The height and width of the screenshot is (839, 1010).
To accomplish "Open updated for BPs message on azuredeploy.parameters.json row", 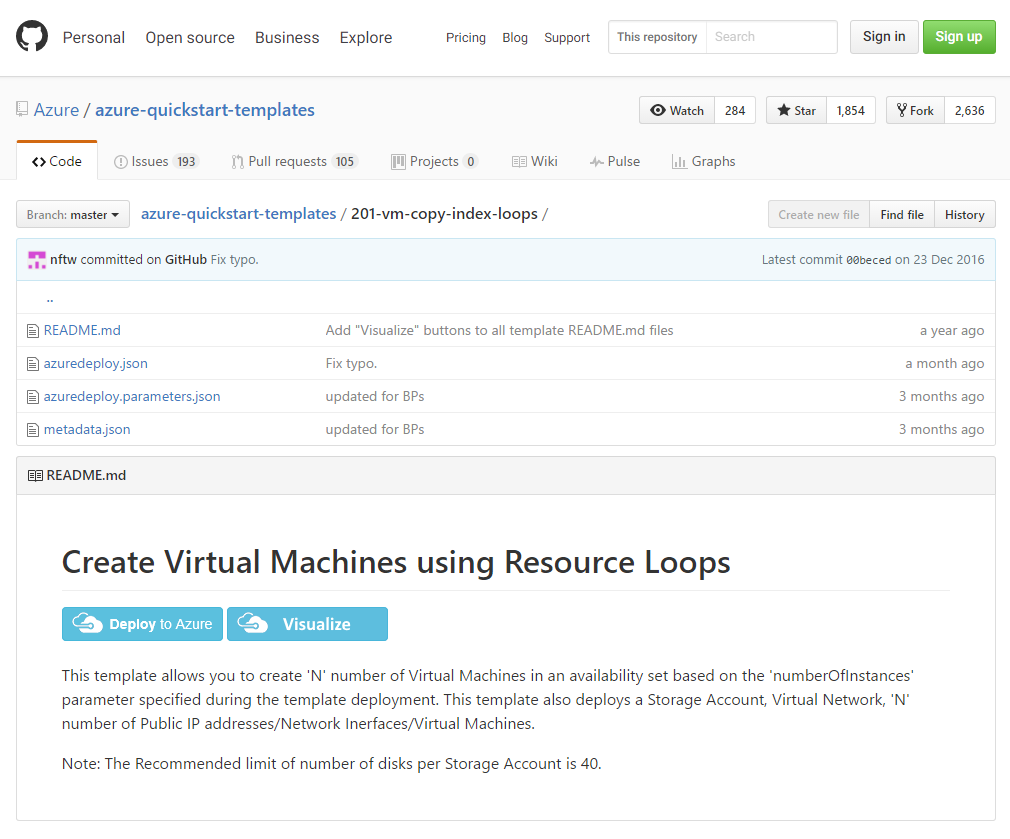I will [x=375, y=397].
